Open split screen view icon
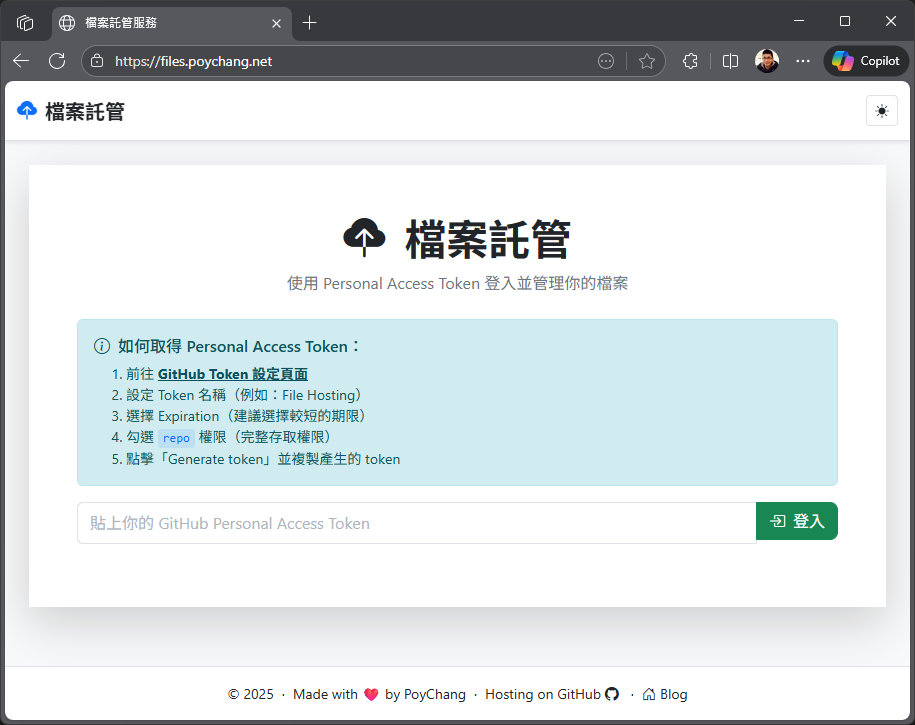The image size is (915, 725). 730,61
